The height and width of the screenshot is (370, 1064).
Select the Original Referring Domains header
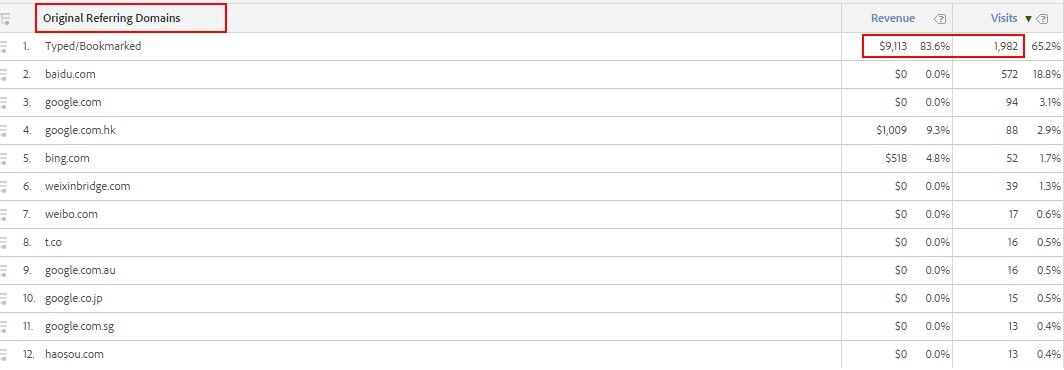(112, 18)
